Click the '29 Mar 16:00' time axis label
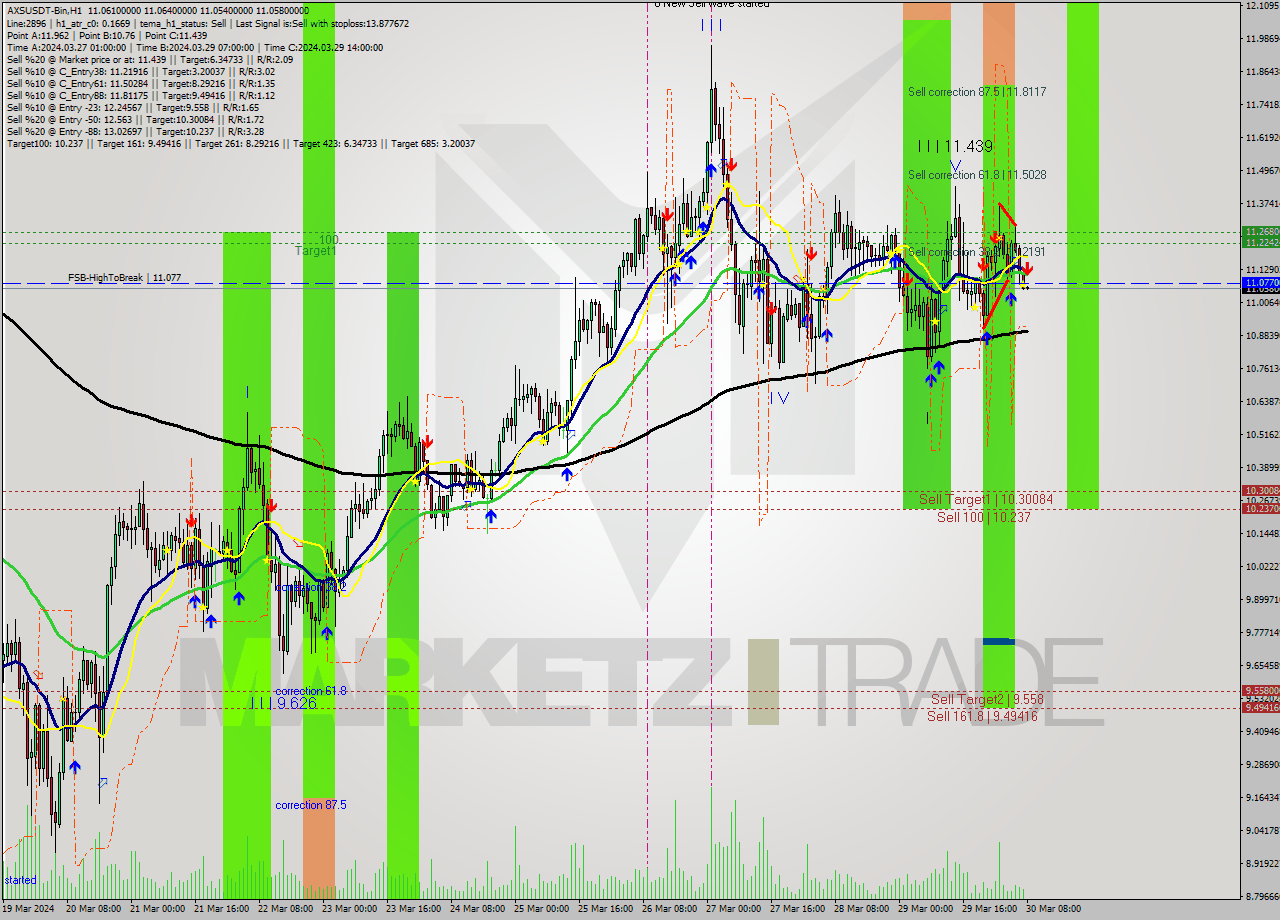The width and height of the screenshot is (1280, 920). pyautogui.click(x=988, y=909)
